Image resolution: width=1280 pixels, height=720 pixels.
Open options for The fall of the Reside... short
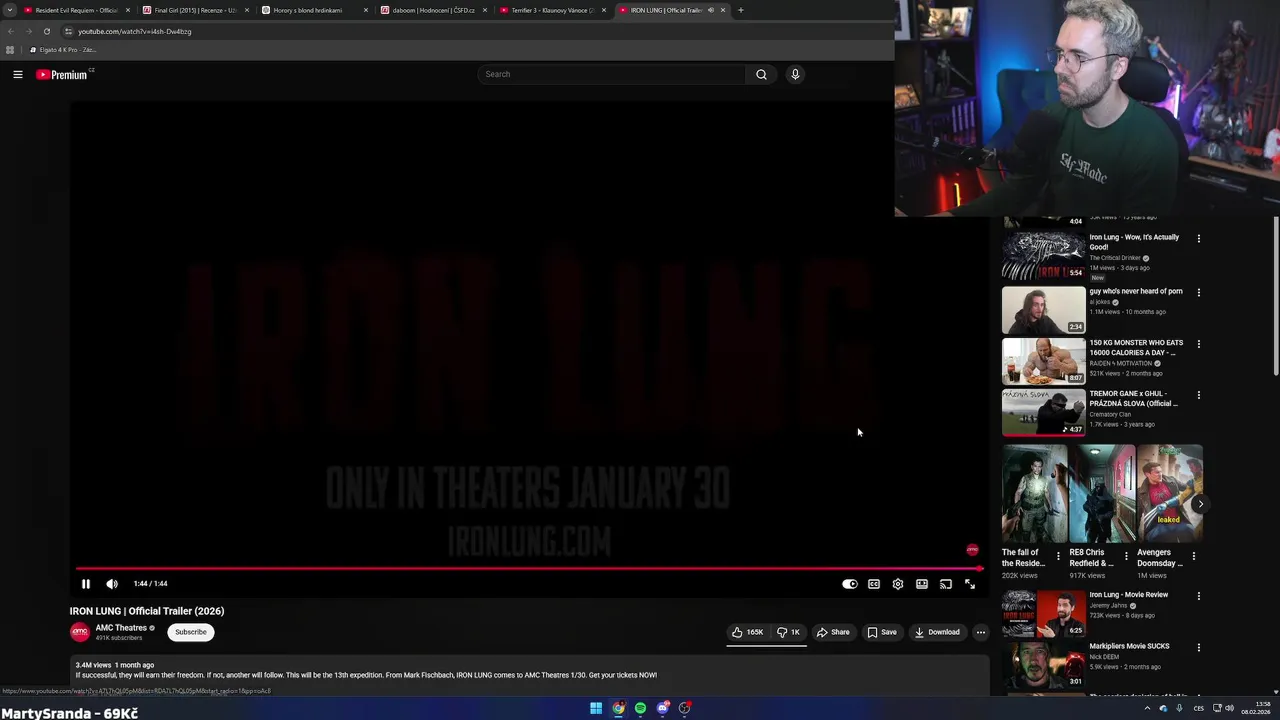[x=1058, y=556]
